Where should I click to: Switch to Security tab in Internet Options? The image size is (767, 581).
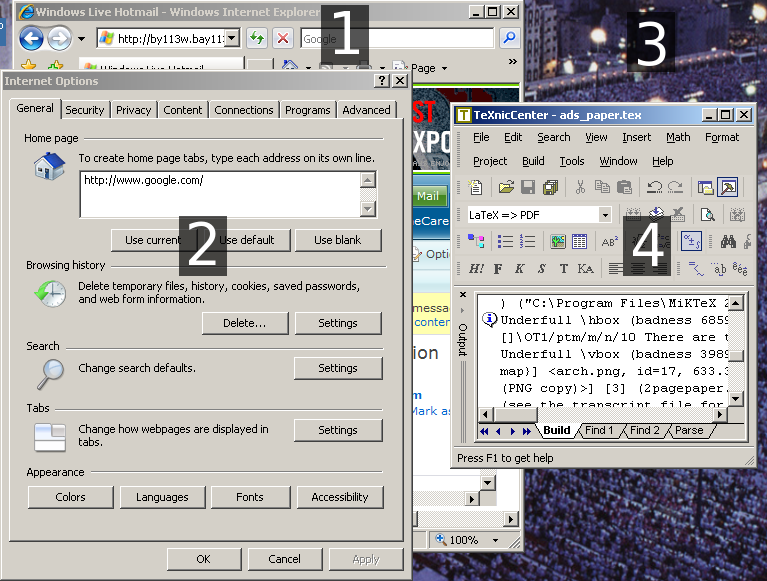[85, 110]
